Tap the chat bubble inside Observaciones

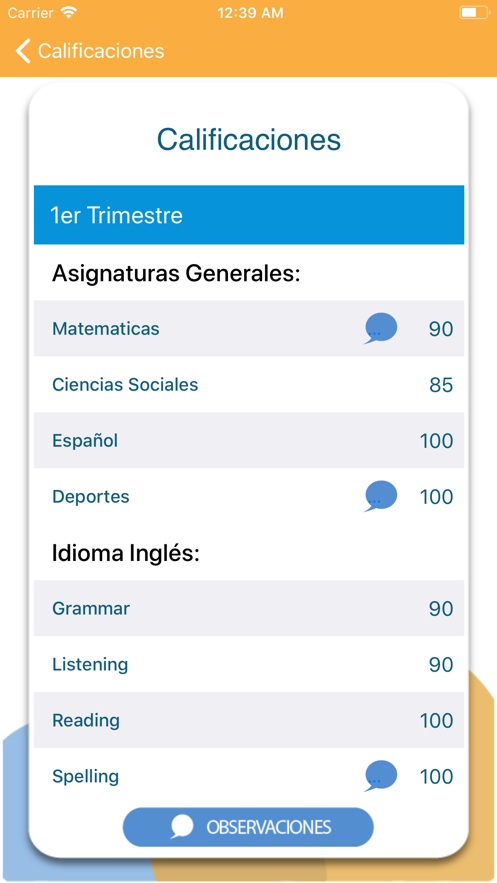point(182,827)
